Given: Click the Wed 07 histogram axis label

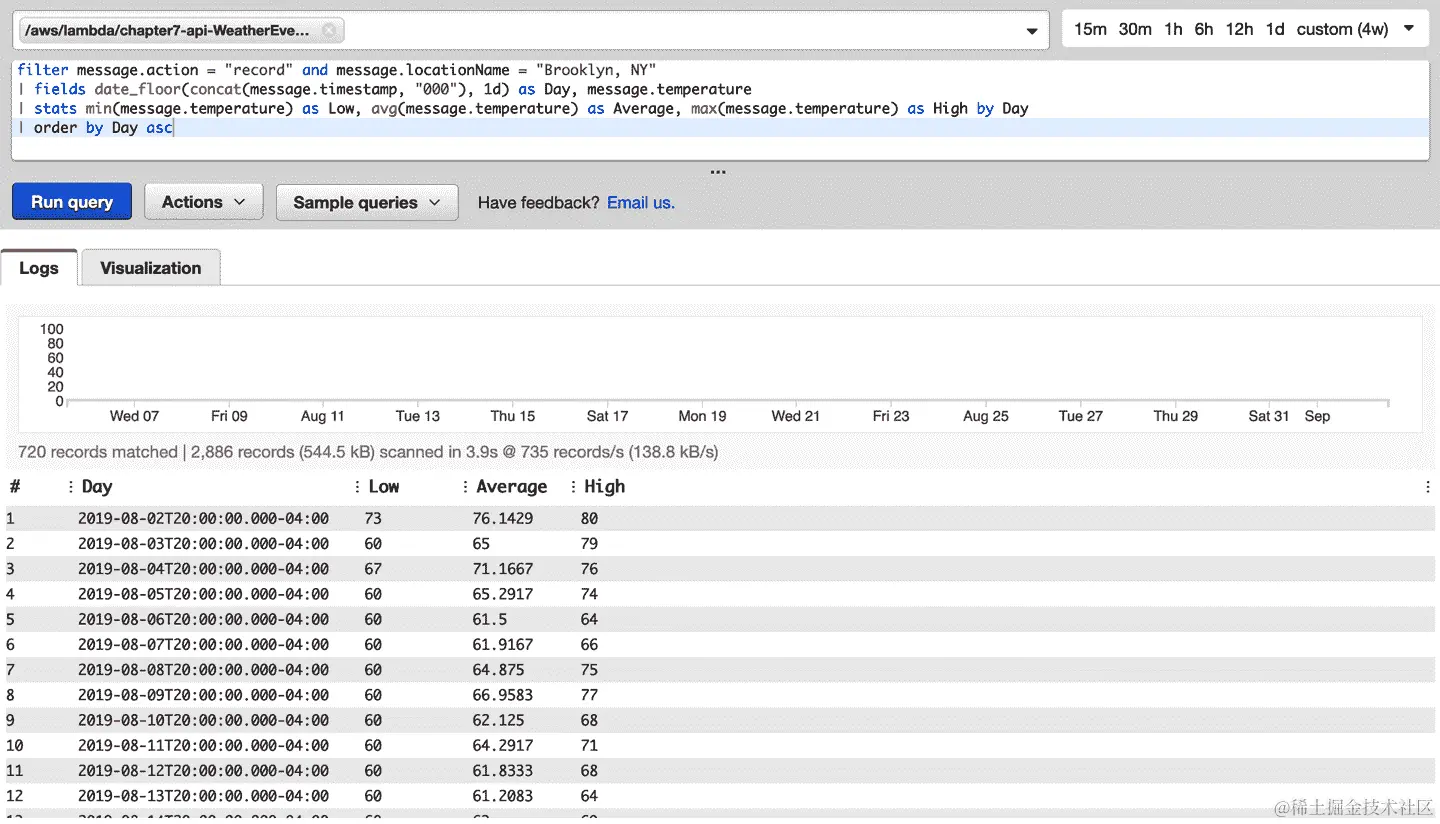Looking at the screenshot, I should 134,416.
